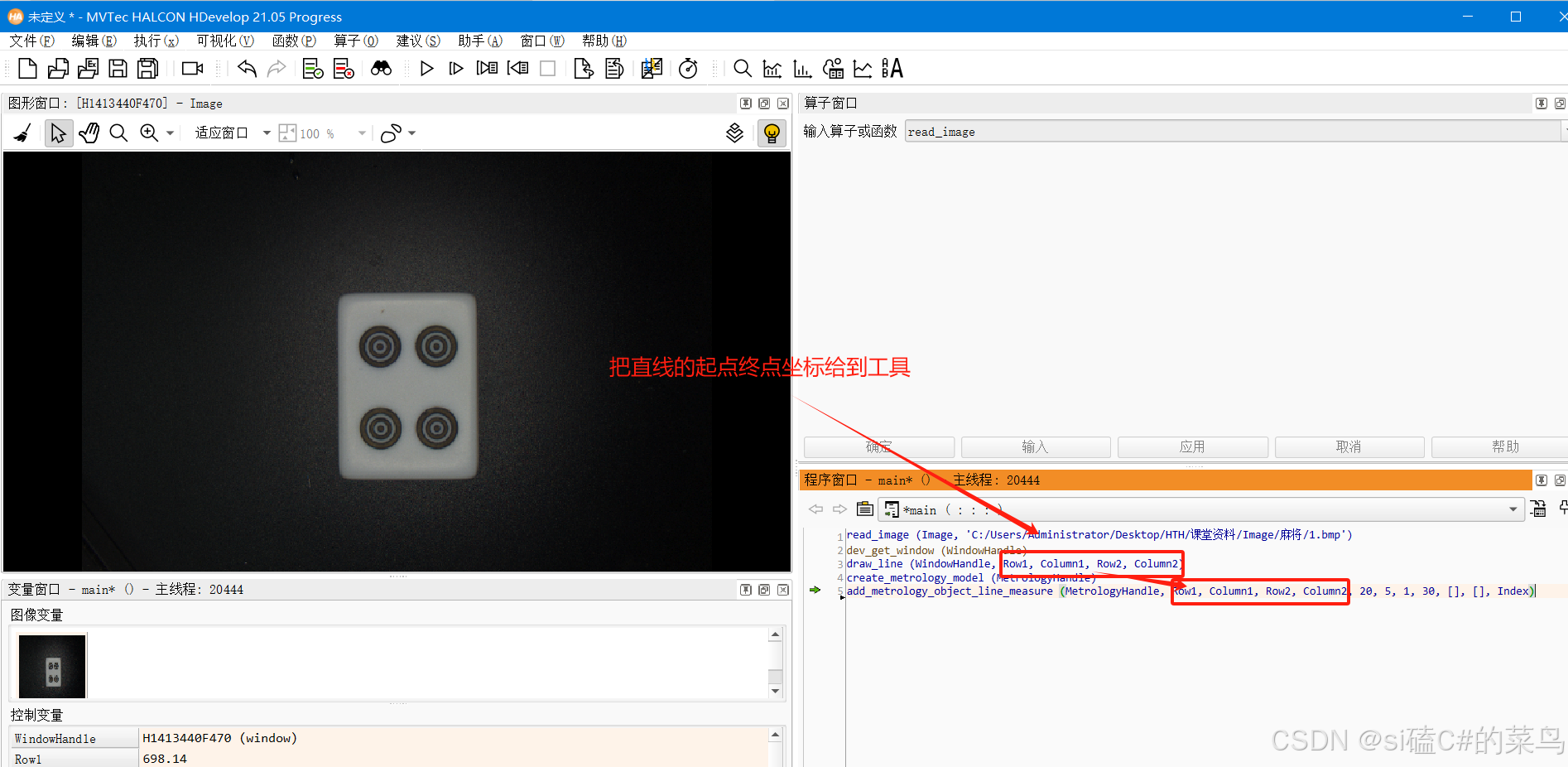Image resolution: width=1568 pixels, height=767 pixels.
Task: Open the gray histogram tool icon
Action: pos(772,68)
